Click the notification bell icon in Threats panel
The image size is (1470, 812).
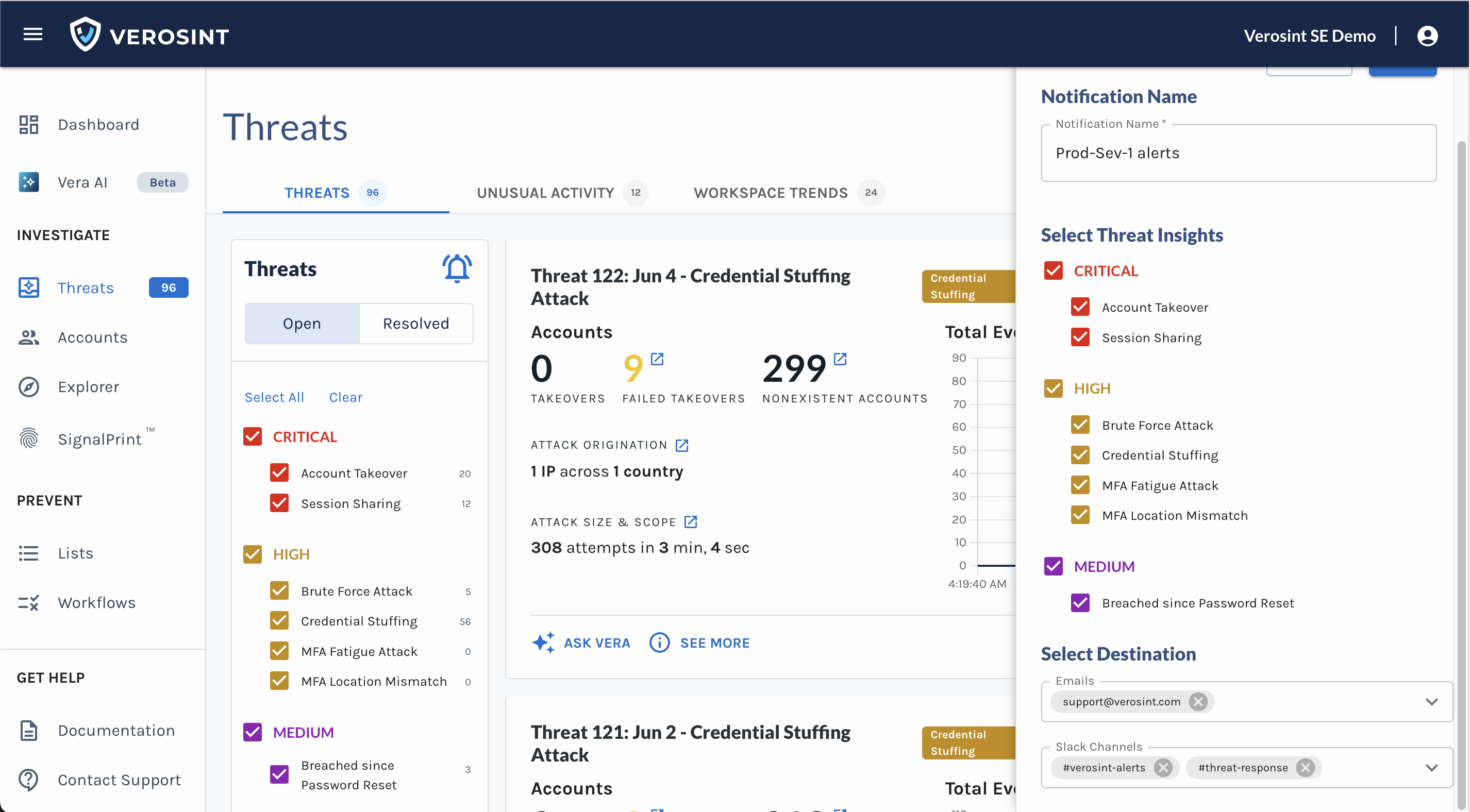pyautogui.click(x=457, y=269)
